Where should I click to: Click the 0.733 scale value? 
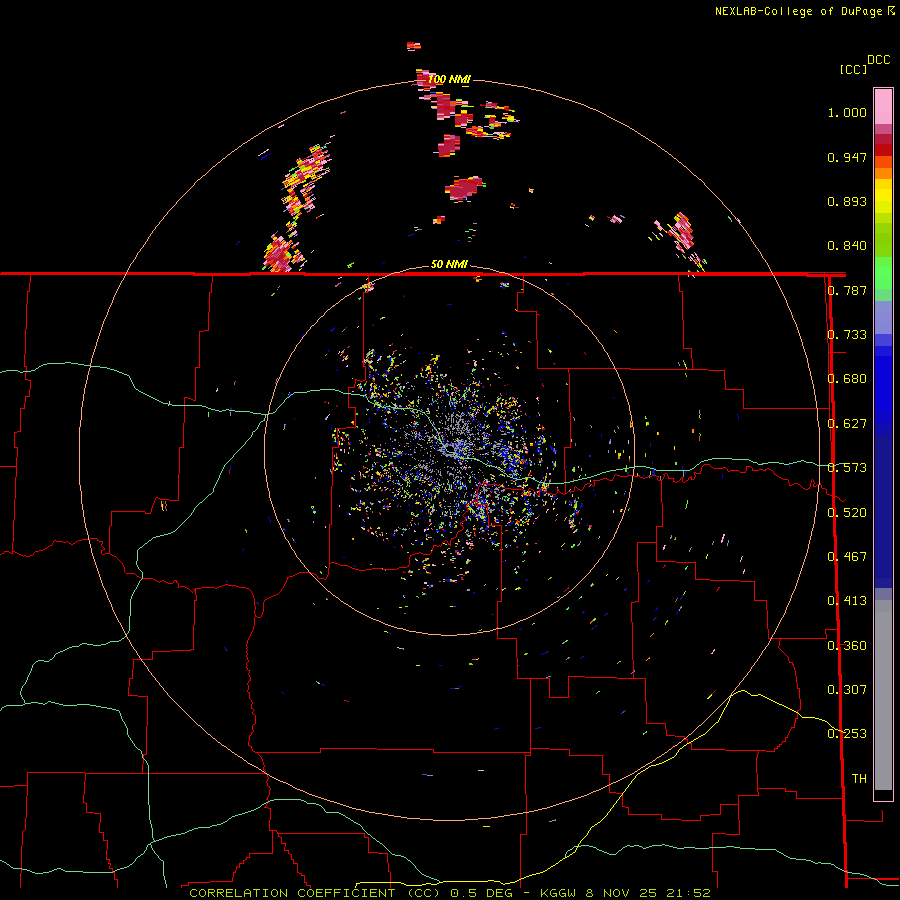[847, 335]
